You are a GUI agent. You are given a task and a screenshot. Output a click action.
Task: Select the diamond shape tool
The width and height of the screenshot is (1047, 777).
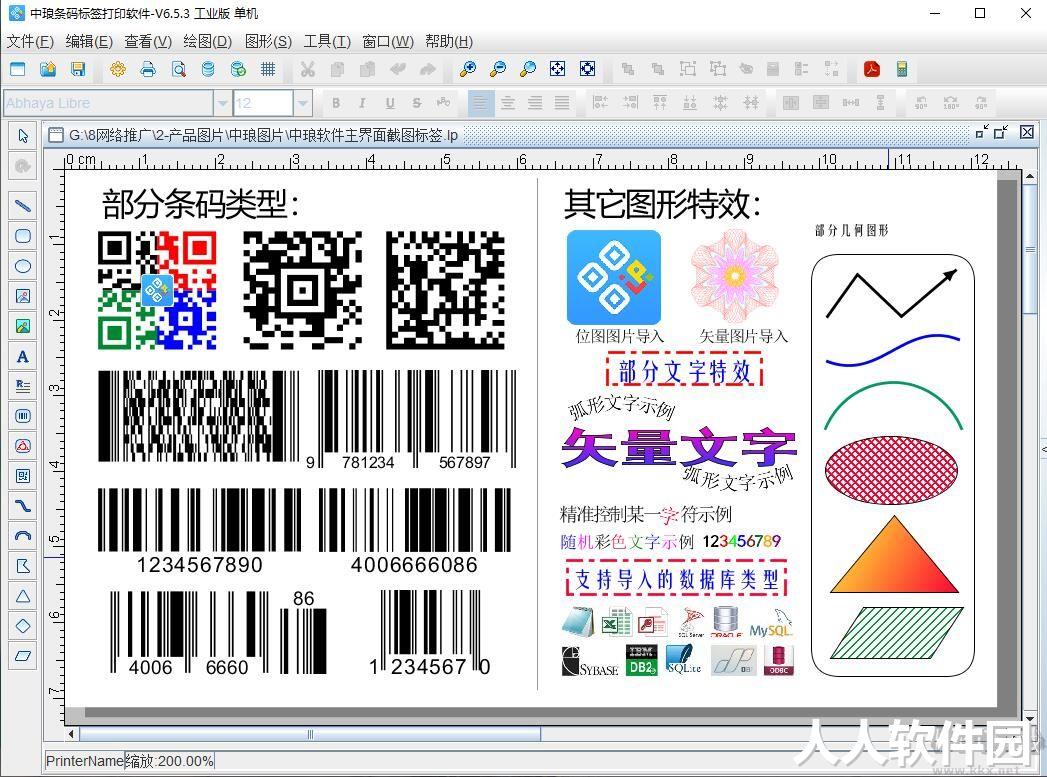23,626
